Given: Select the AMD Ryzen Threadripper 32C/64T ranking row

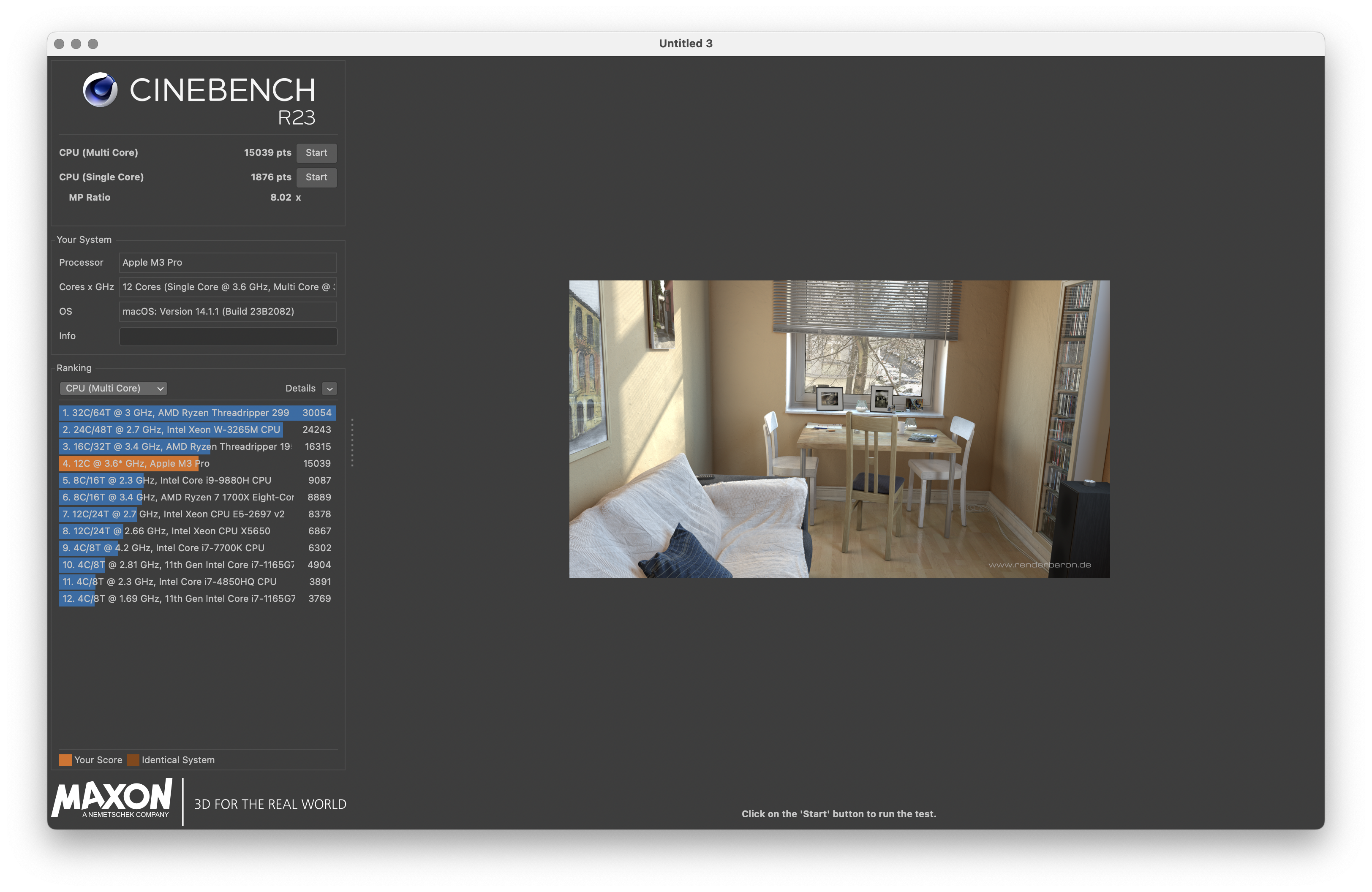Looking at the screenshot, I should [196, 413].
